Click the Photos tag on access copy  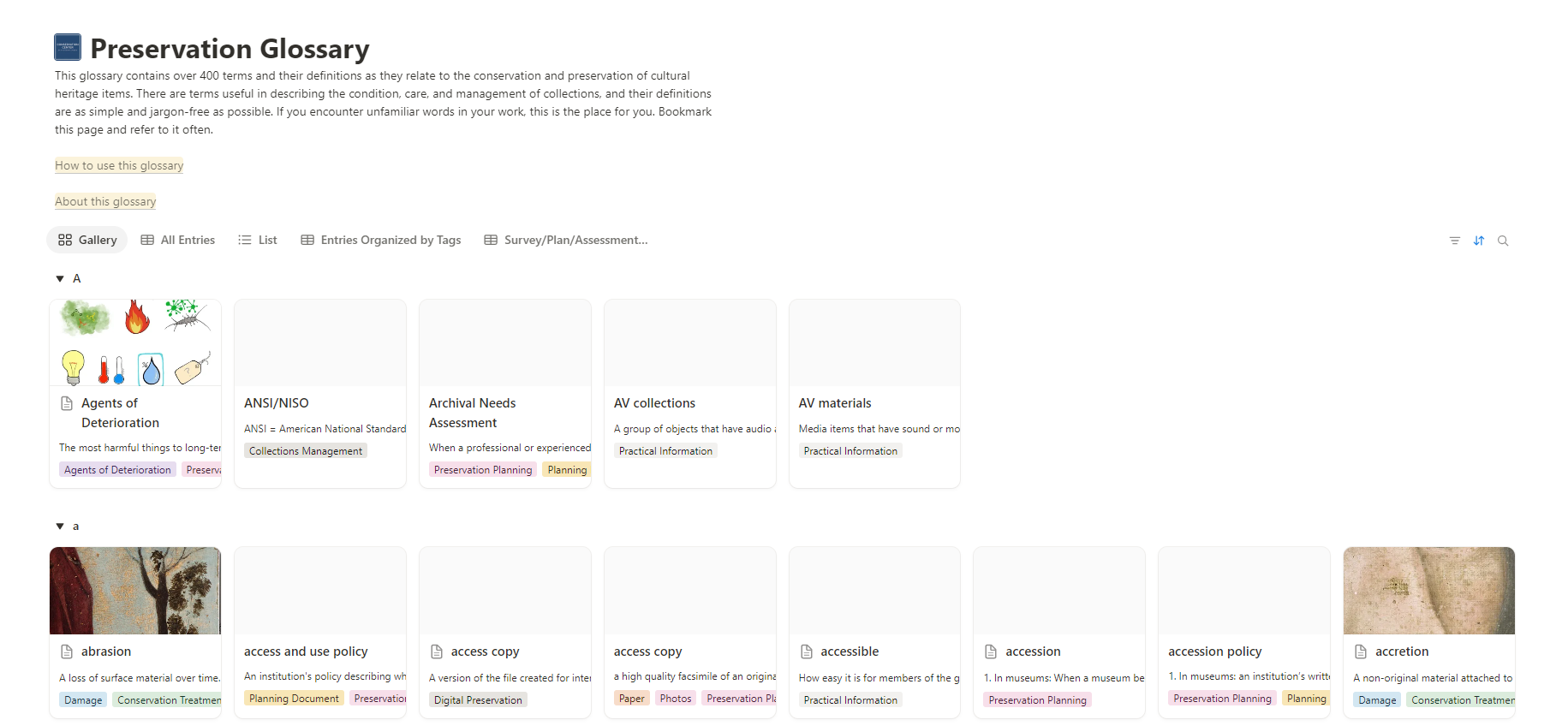click(676, 699)
